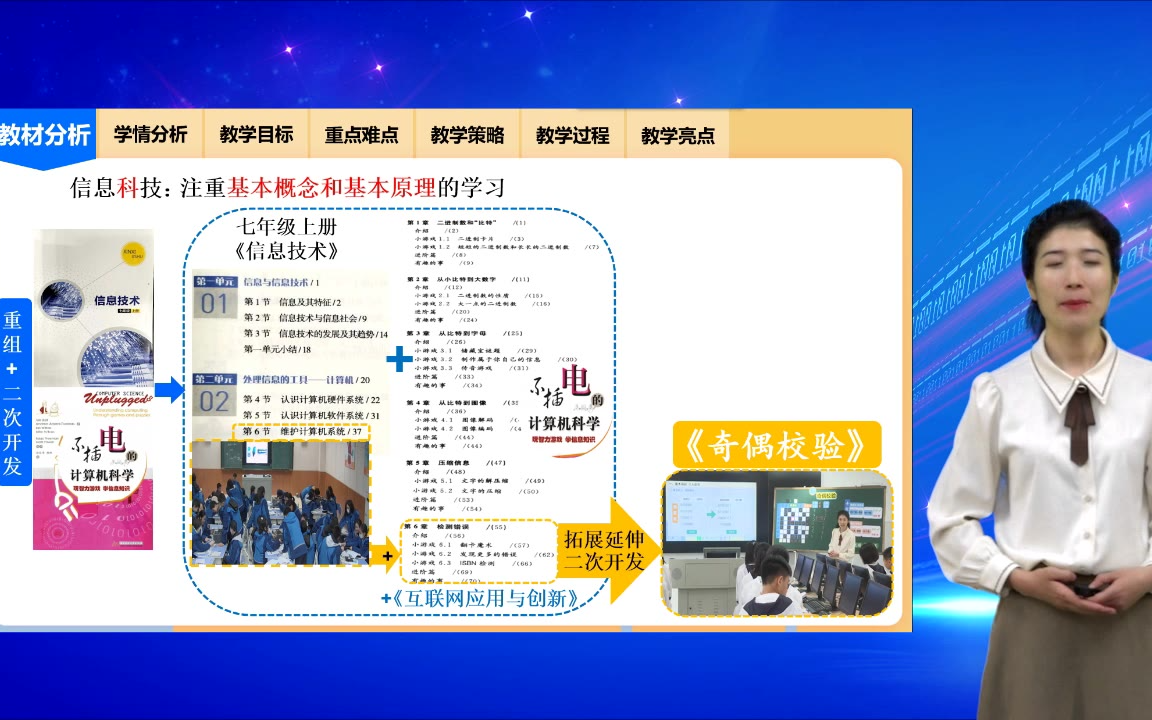Click the 《奇偶校验》 title banner
Screen dimensions: 1152x720
pyautogui.click(x=776, y=446)
